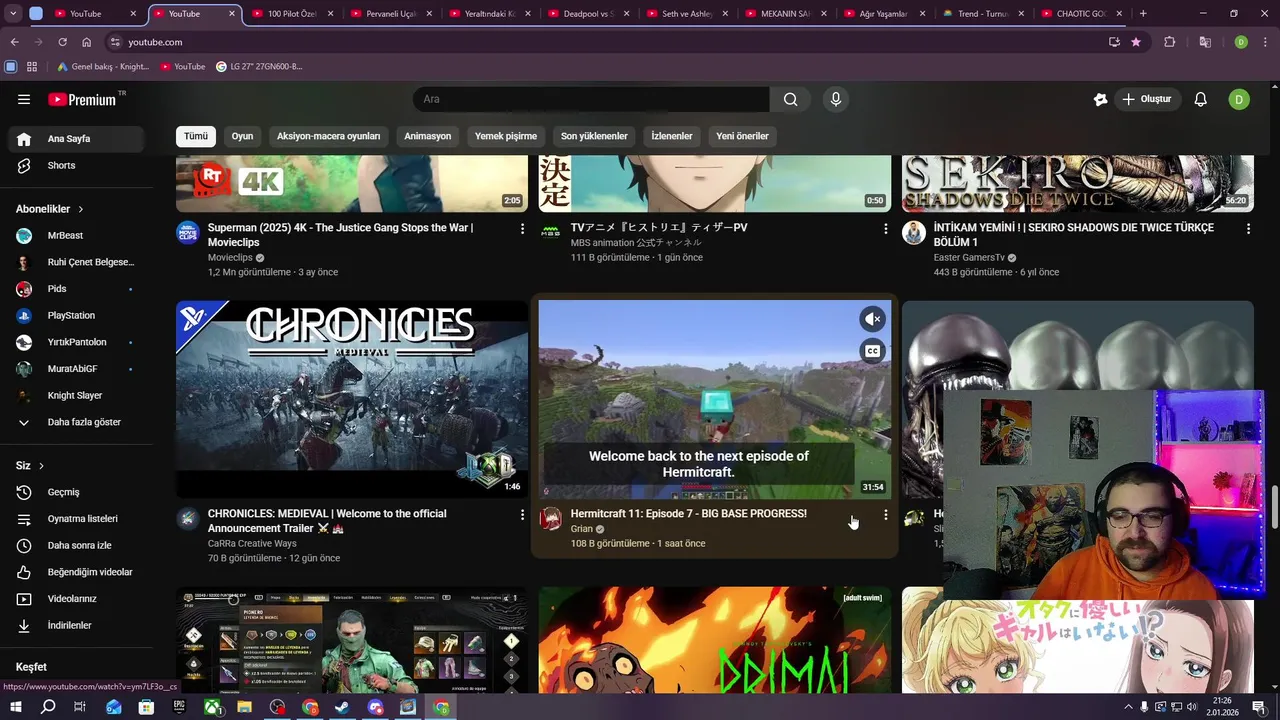The image size is (1280, 720).
Task: Open the green D account avatar on YouTube
Action: click(1239, 99)
